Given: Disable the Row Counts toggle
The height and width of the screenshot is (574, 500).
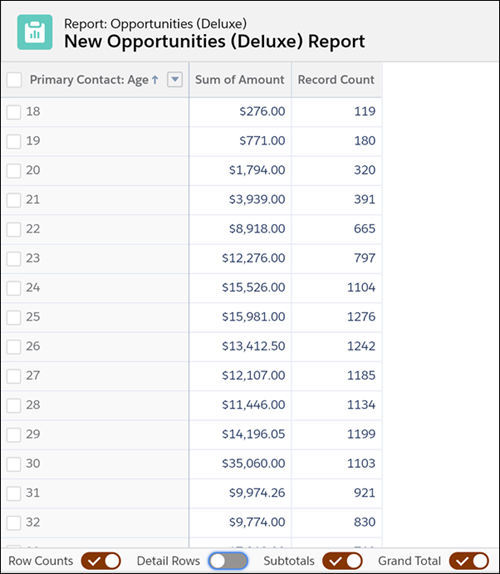Looking at the screenshot, I should pyautogui.click(x=101, y=561).
